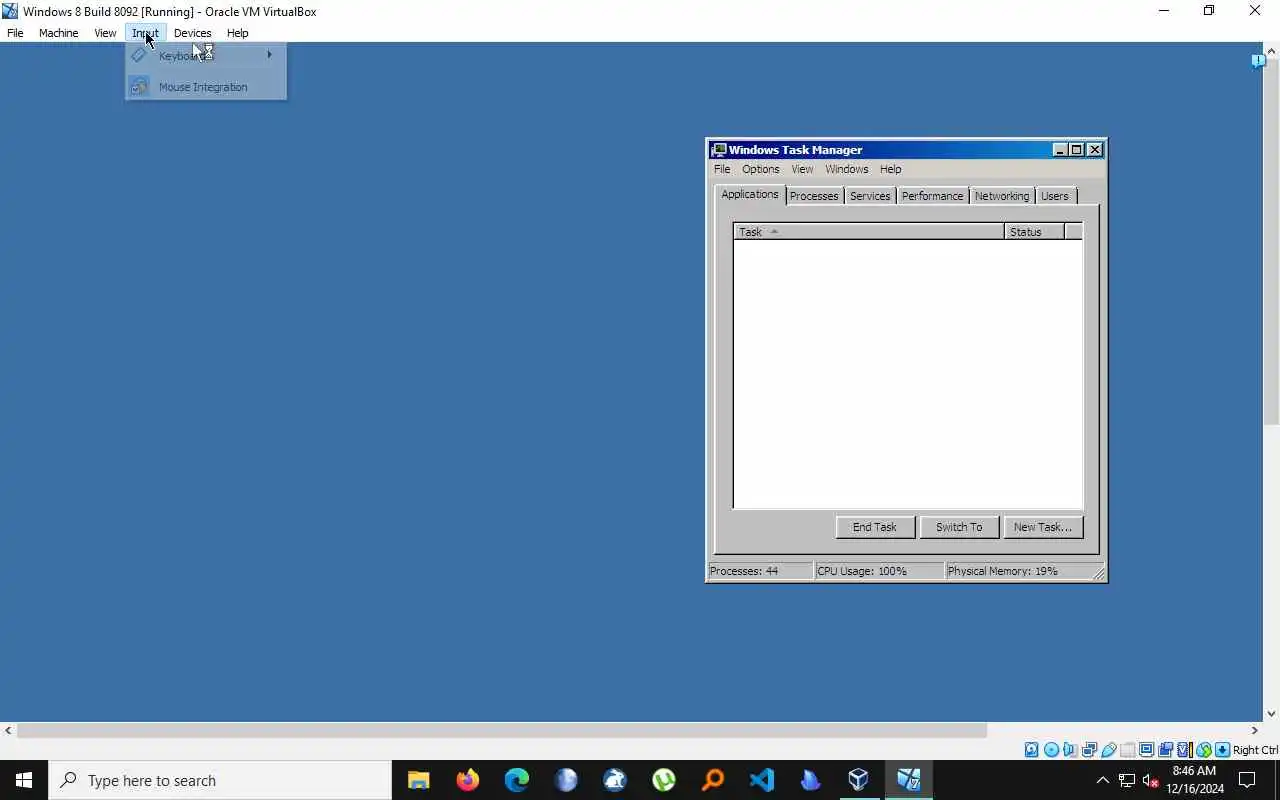This screenshot has width=1280, height=800.
Task: Switch to the Users tab
Action: click(1055, 196)
